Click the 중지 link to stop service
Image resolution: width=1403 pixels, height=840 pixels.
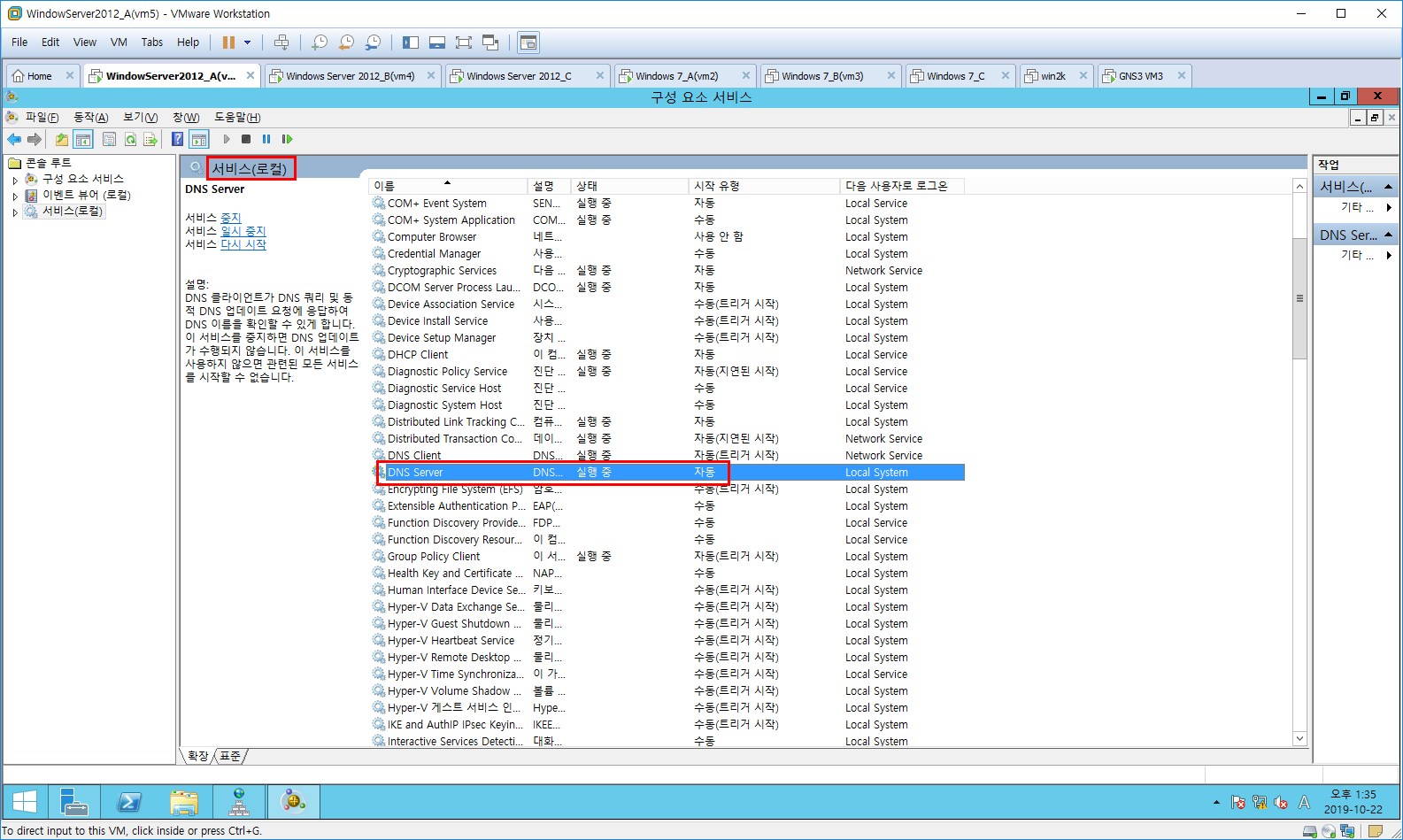[230, 218]
